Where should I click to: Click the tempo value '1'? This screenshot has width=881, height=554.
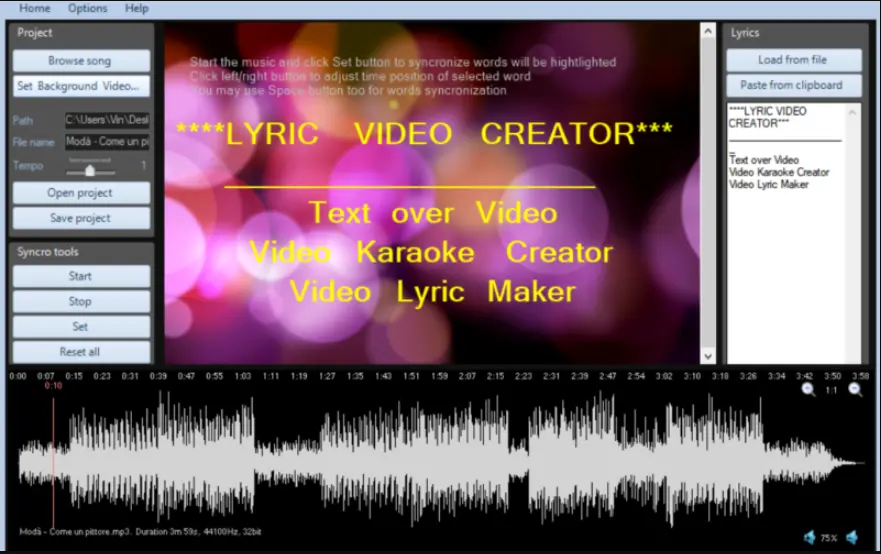point(143,165)
